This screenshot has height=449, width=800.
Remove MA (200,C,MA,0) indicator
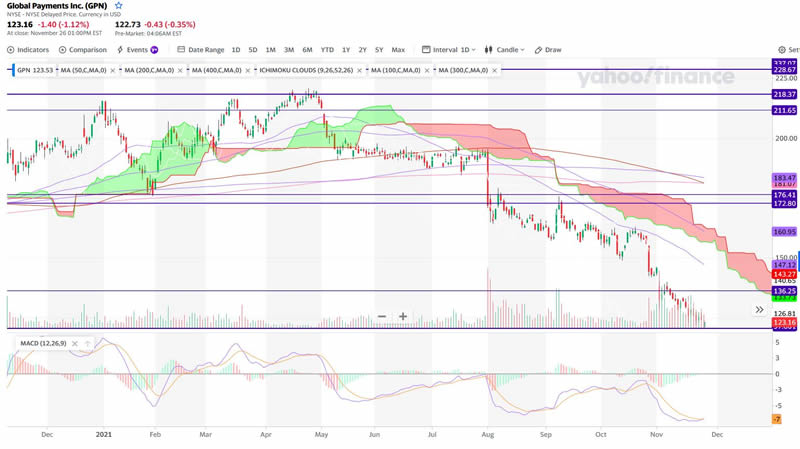pyautogui.click(x=180, y=70)
